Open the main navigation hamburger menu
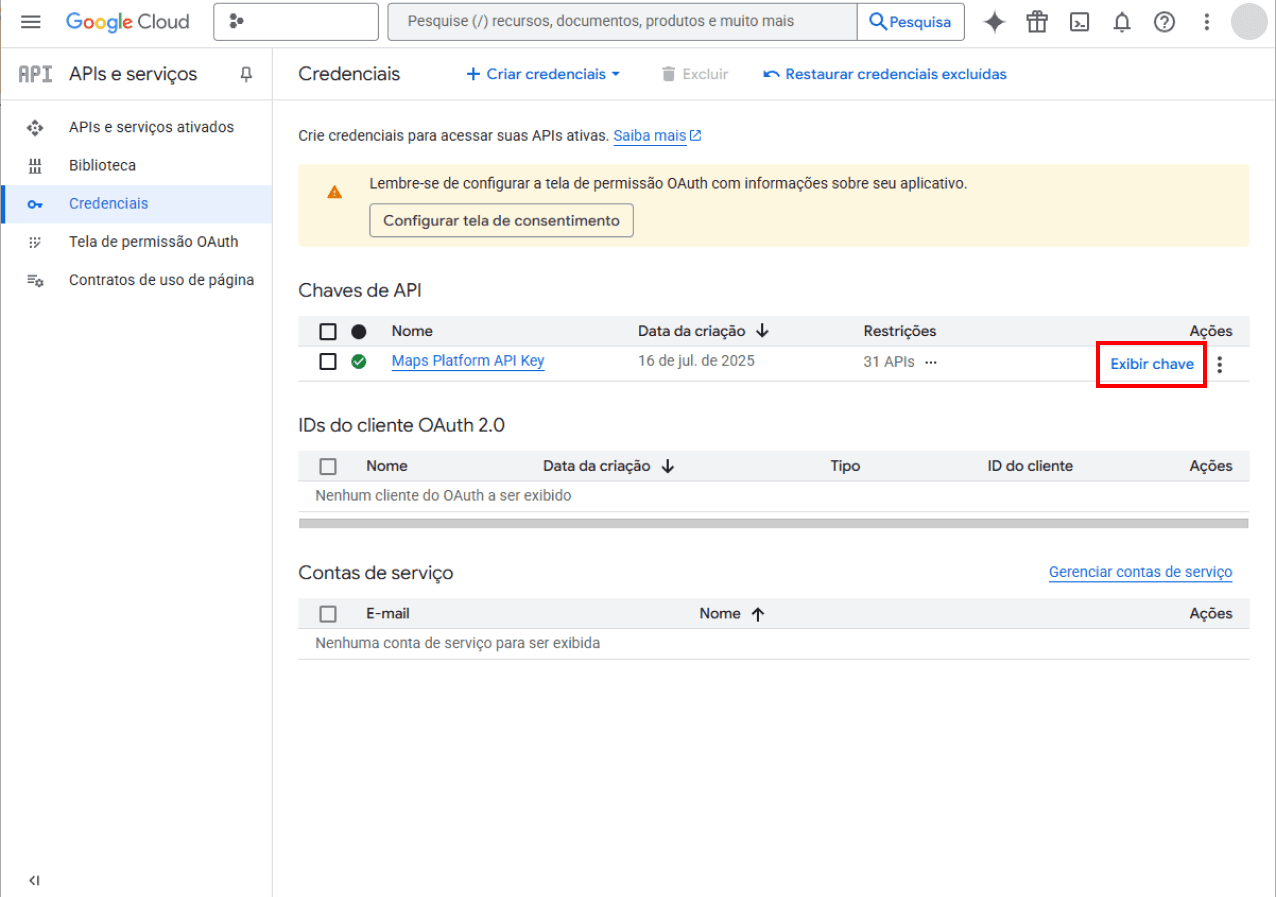The width and height of the screenshot is (1276, 897). point(31,22)
